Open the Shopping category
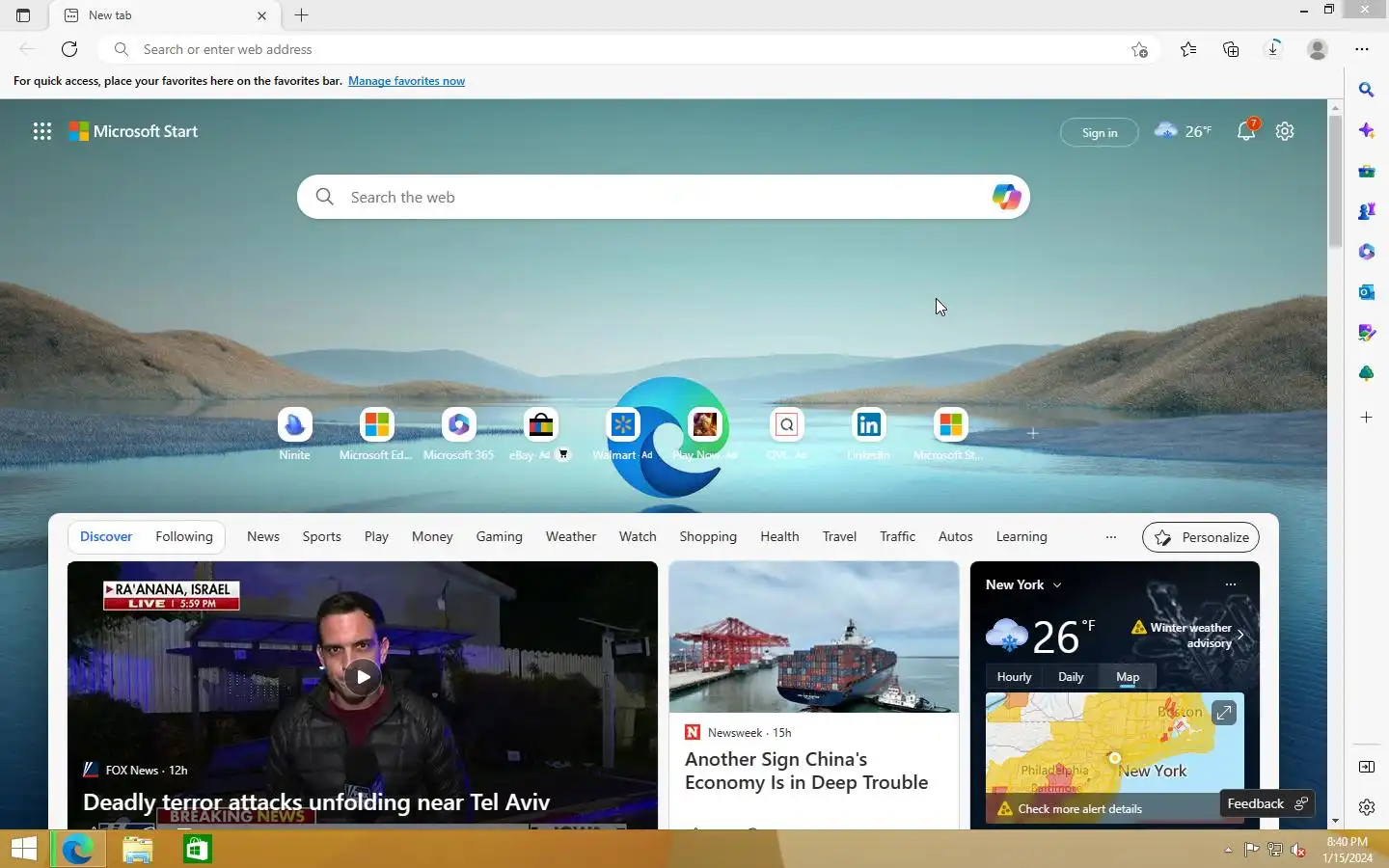The width and height of the screenshot is (1389, 868). 708,537
